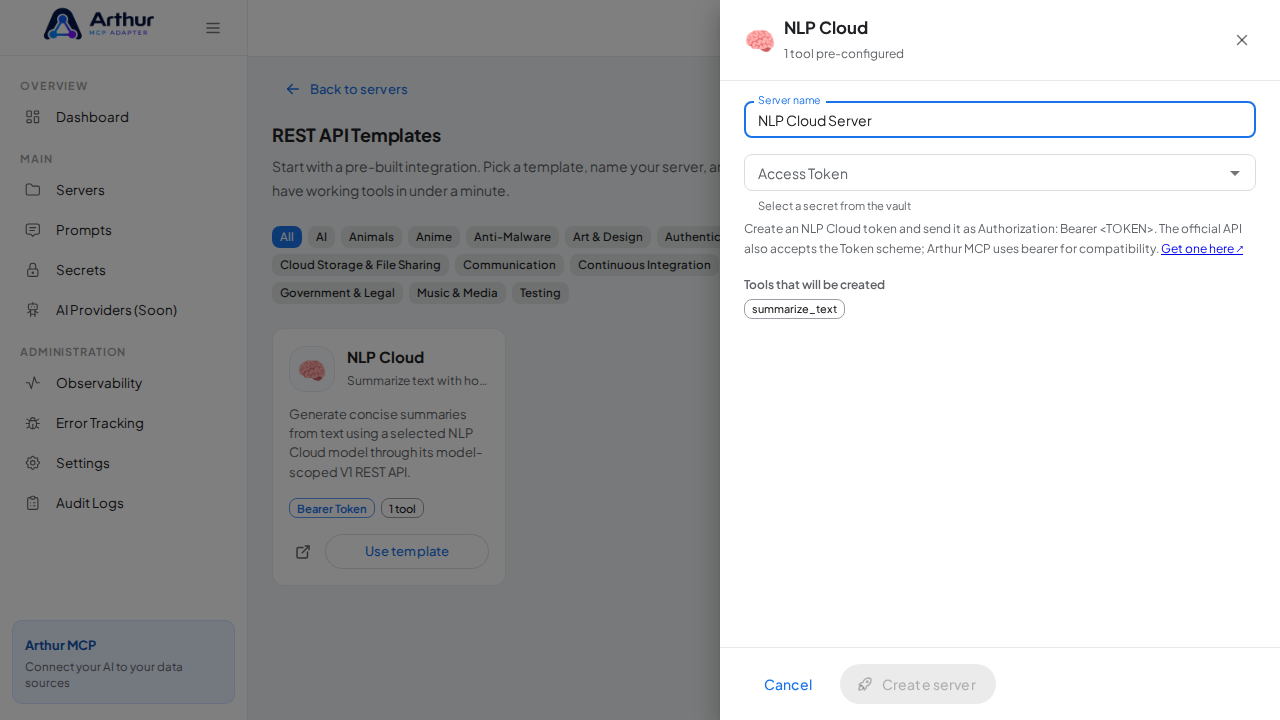Collapse sidebar using hamburger menu icon
The width and height of the screenshot is (1280, 720).
(x=213, y=28)
